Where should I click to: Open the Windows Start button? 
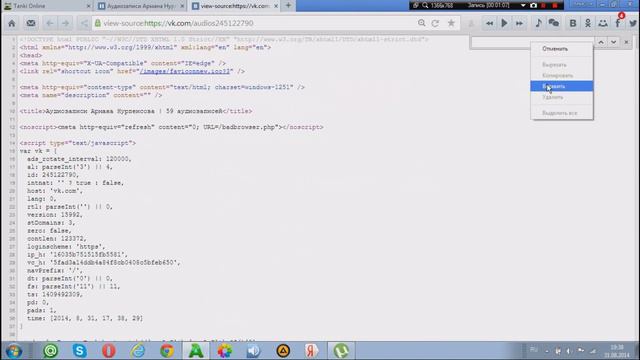click(x=13, y=351)
